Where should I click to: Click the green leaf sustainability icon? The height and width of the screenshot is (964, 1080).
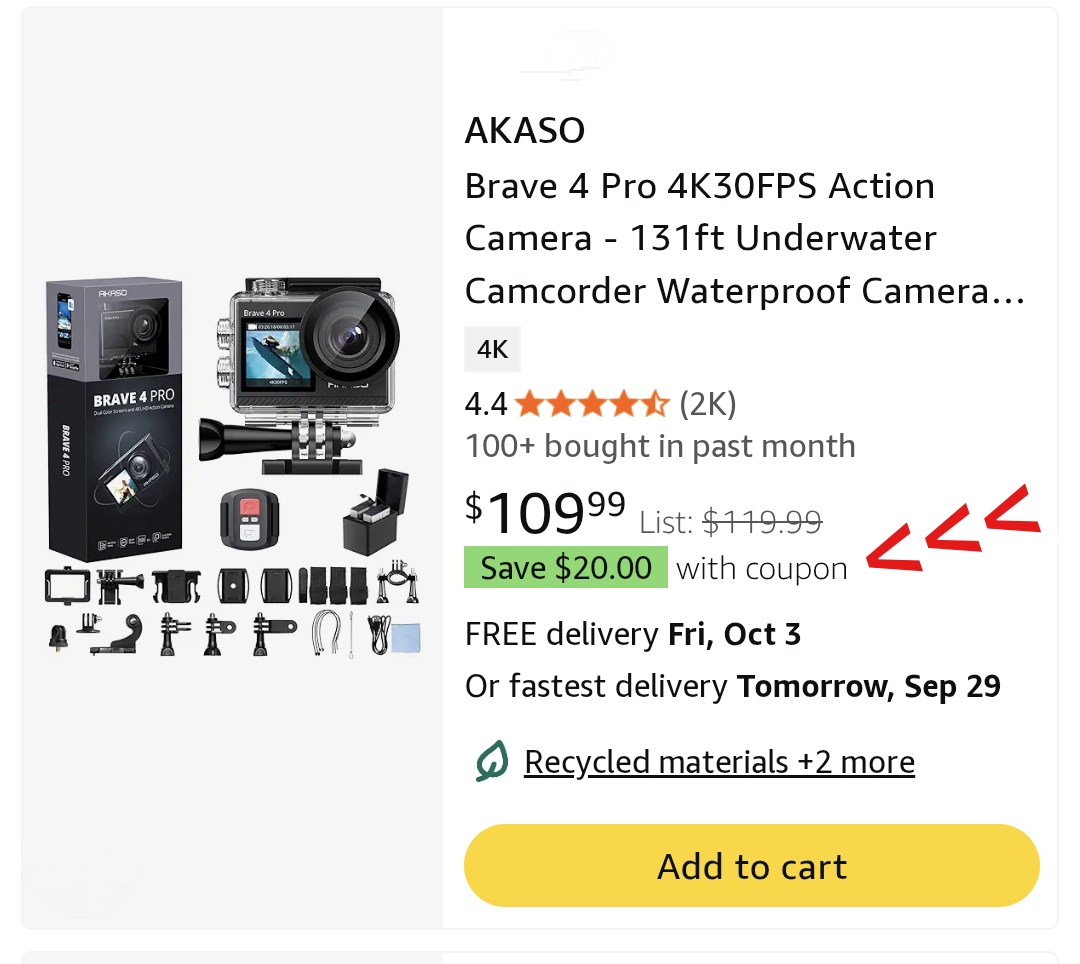click(x=490, y=763)
